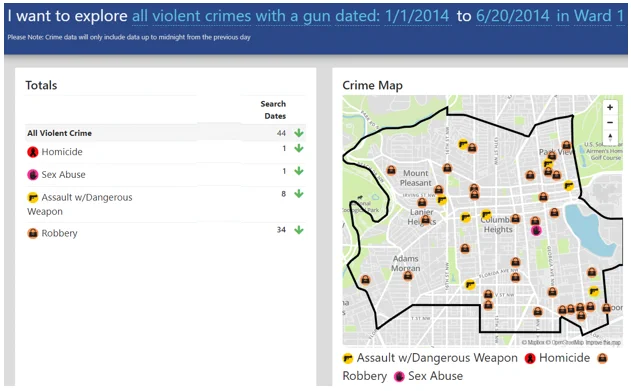Open the OpenStreetMap attribution link
631x391 pixels.
click(x=565, y=343)
